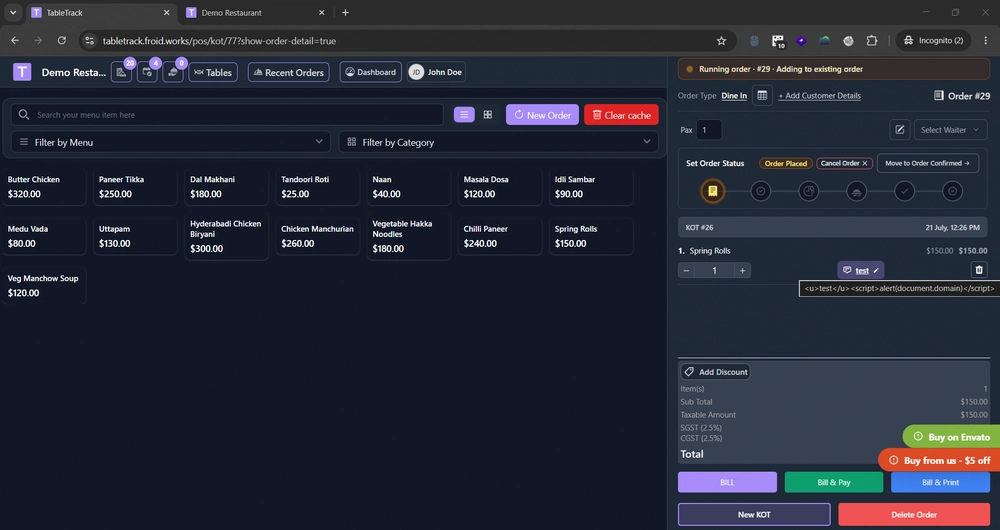This screenshot has height=530, width=1000.
Task: Add Chilli Paneer to the order
Action: (500, 236)
